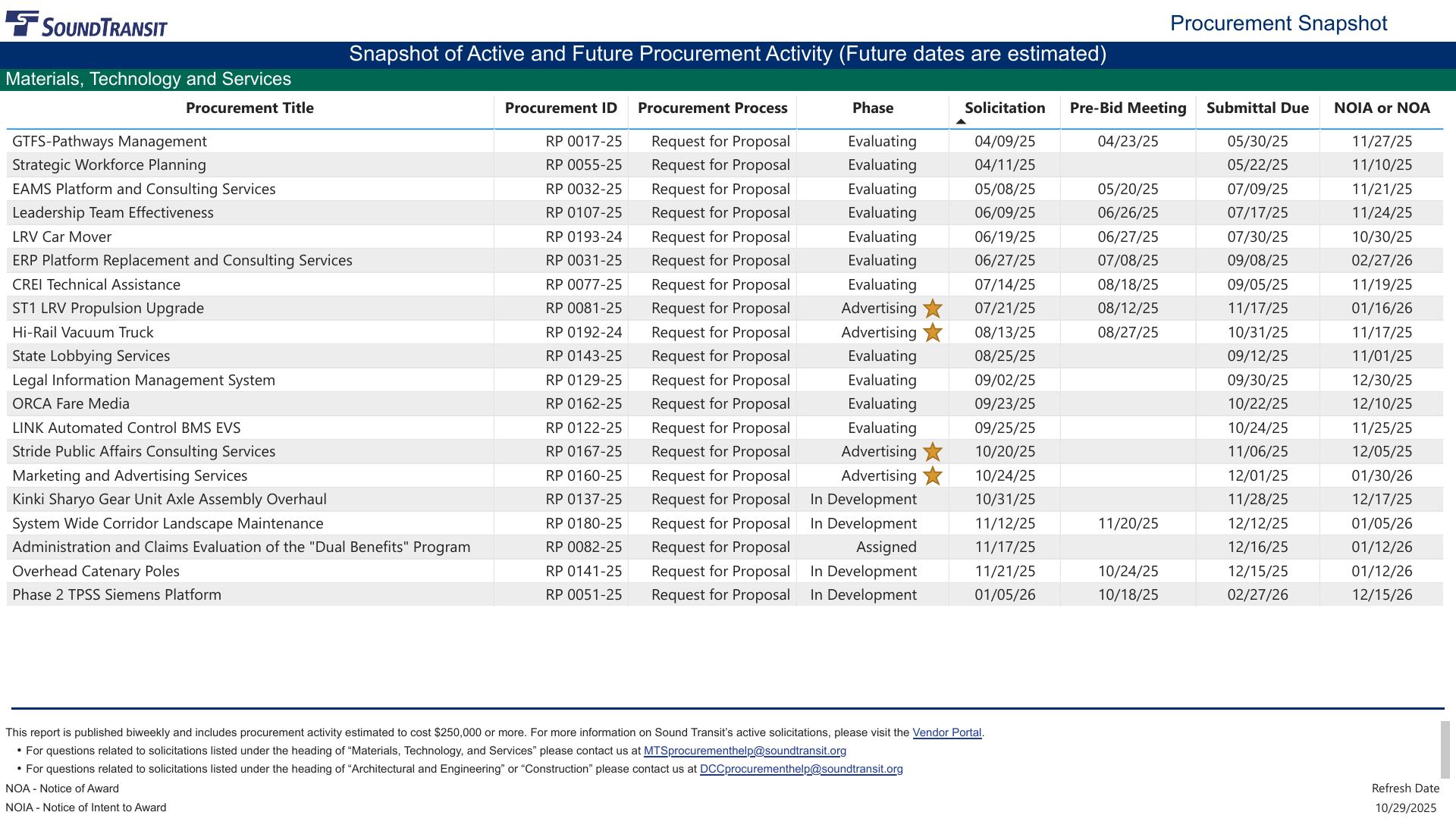The image size is (1456, 831).
Task: Sort by Procurement ID column header
Action: [x=560, y=108]
